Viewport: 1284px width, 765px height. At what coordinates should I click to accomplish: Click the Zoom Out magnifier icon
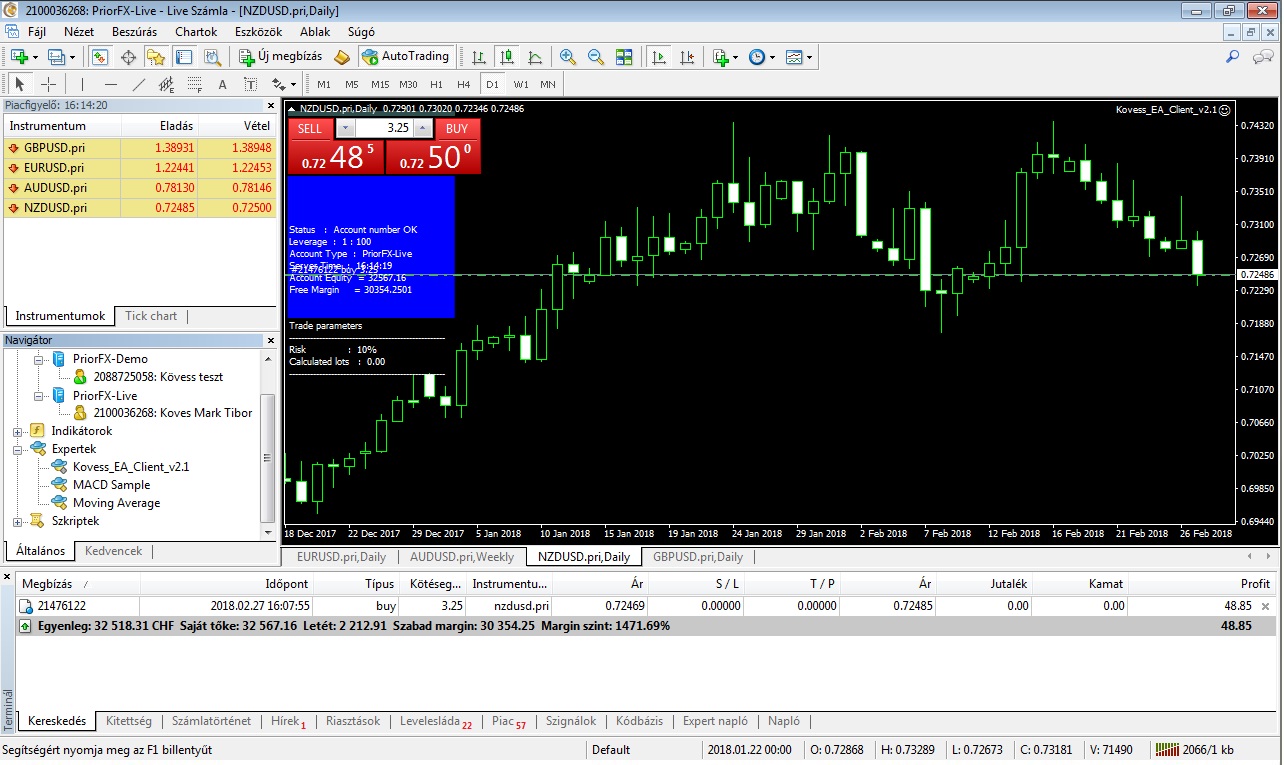(596, 57)
